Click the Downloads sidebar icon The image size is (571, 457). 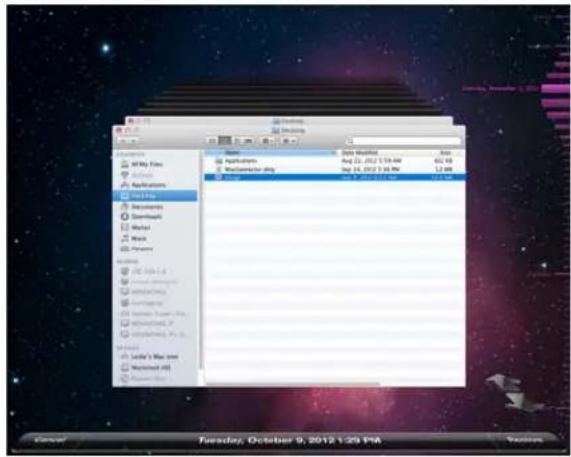[125, 217]
